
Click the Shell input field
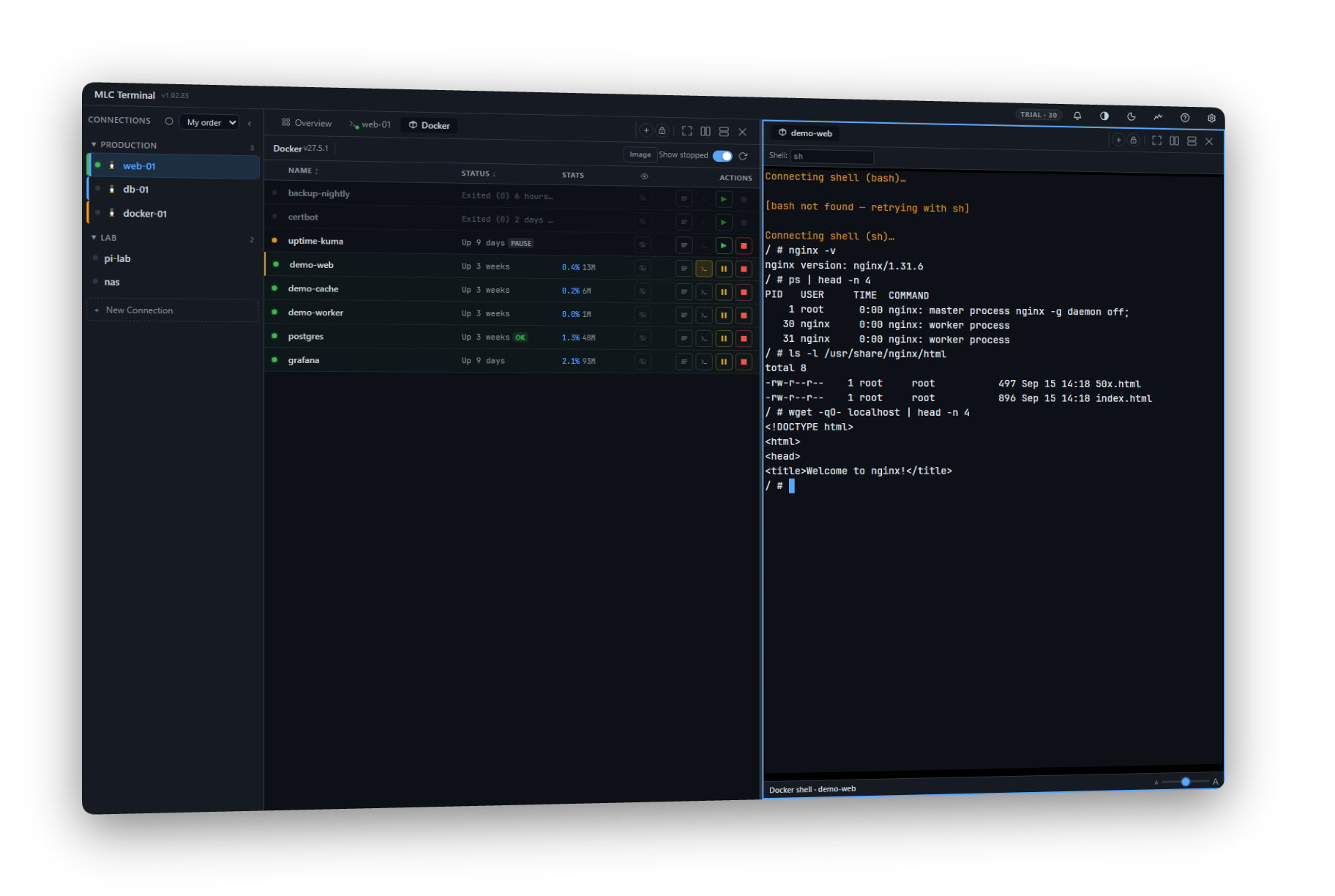pos(832,157)
